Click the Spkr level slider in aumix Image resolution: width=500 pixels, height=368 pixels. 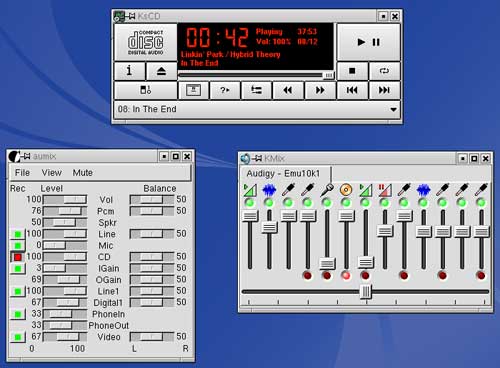point(65,222)
